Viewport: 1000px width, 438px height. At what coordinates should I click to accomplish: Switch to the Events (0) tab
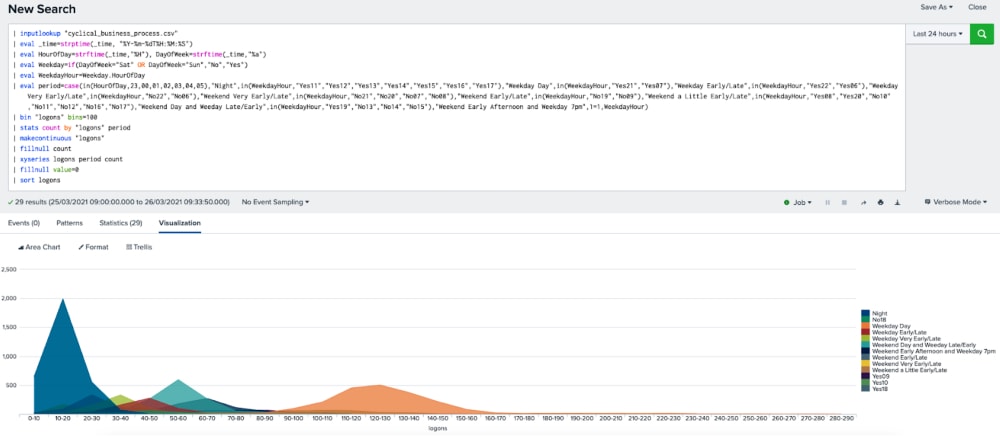[24, 223]
